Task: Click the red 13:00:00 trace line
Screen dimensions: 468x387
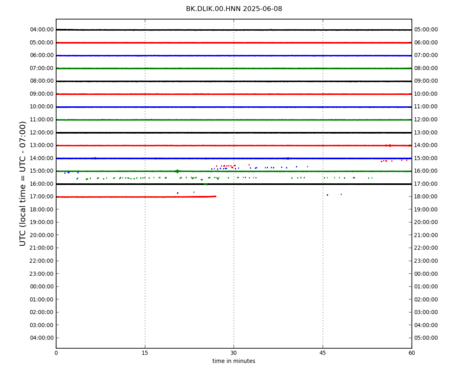Action: point(234,145)
